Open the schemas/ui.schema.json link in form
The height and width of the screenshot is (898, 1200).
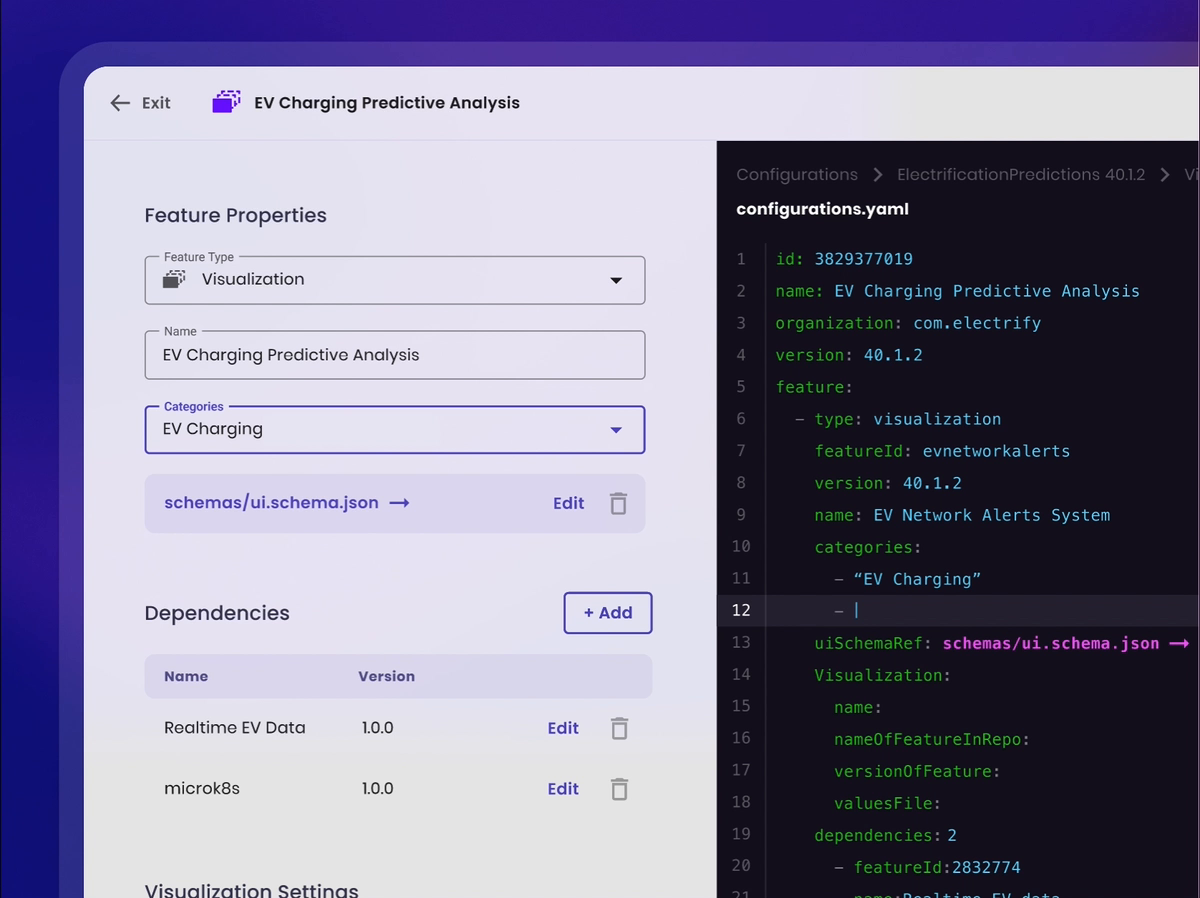[271, 503]
